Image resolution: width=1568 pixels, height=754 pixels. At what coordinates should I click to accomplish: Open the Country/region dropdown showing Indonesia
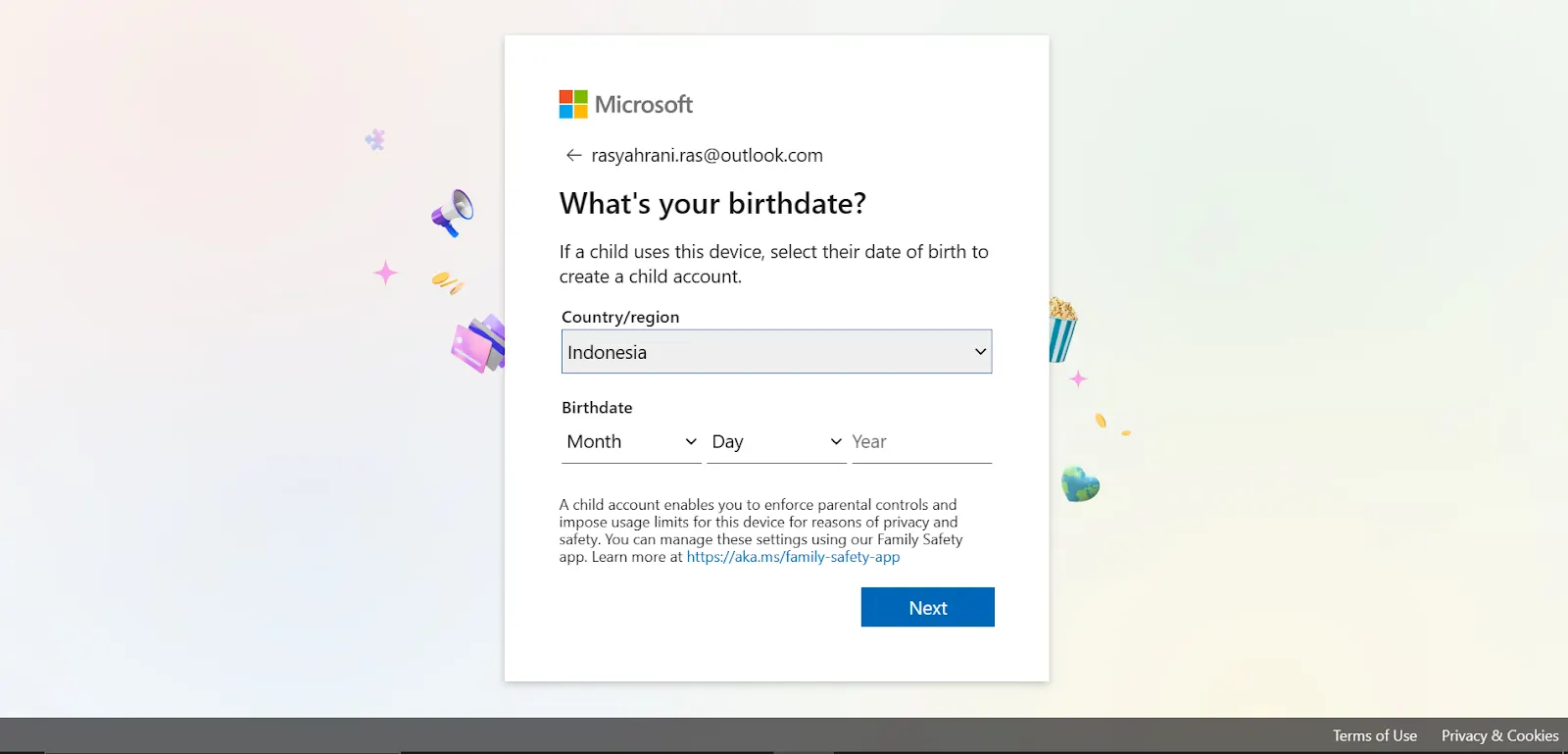[776, 352]
